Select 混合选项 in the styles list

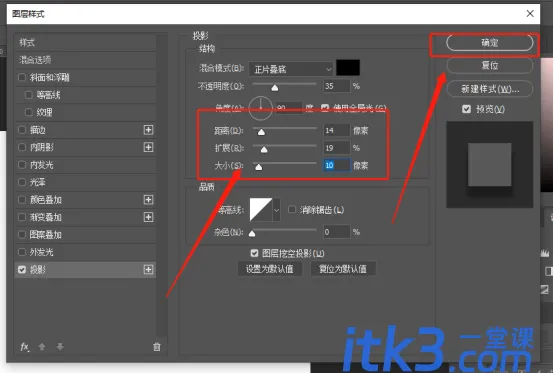pyautogui.click(x=85, y=60)
